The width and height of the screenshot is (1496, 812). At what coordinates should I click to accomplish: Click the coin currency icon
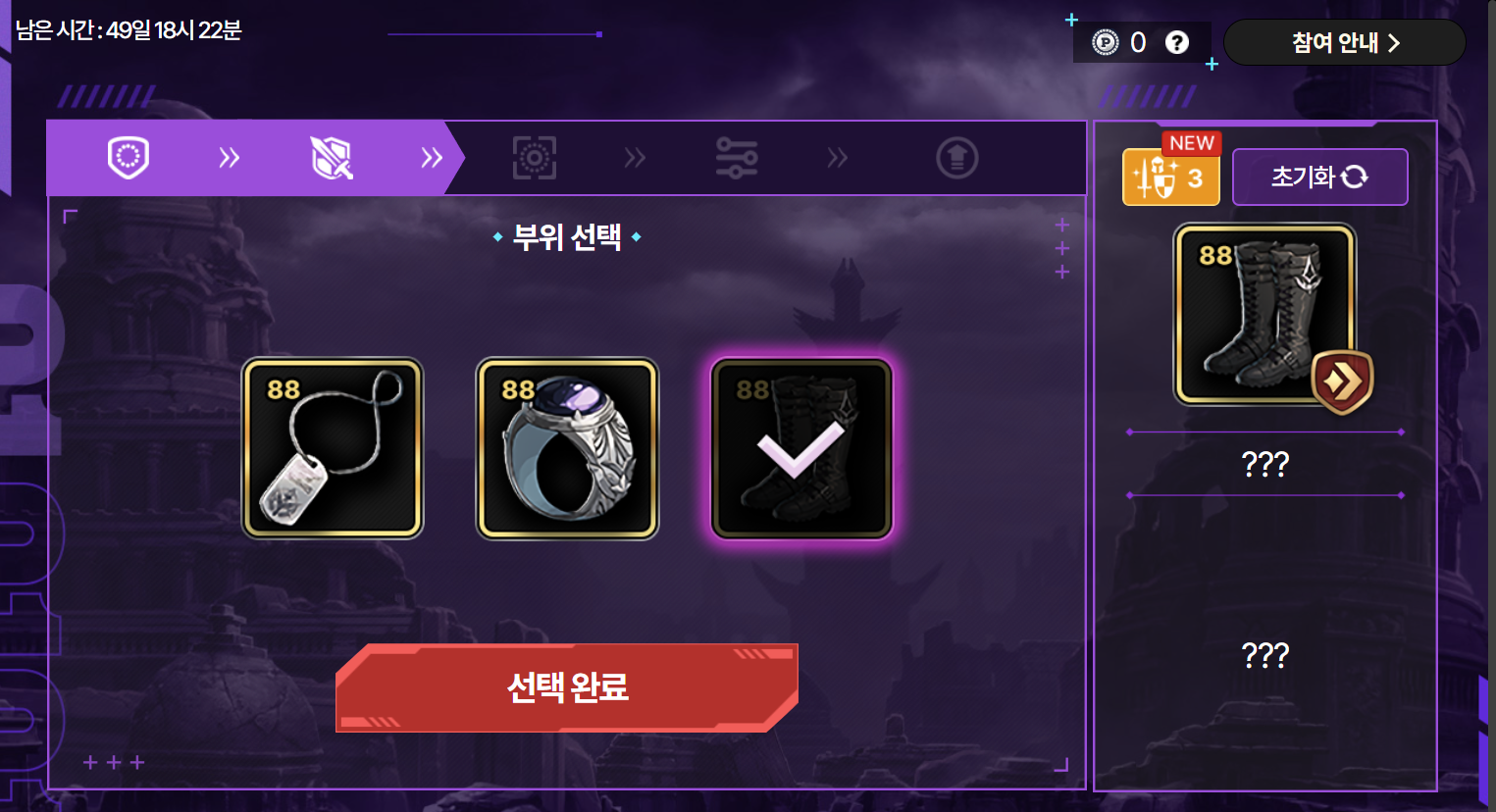click(1106, 42)
